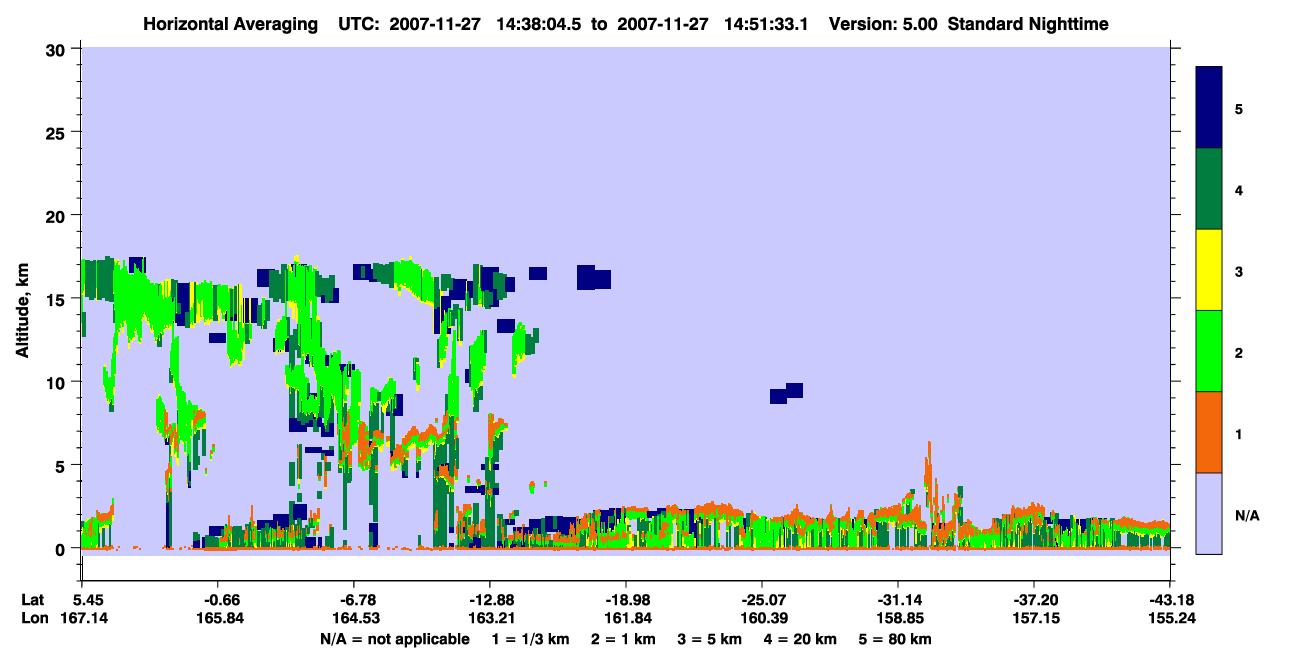Click the yellow colorbar segment labeled 3
Image resolution: width=1300 pixels, height=667 pixels.
[x=1209, y=270]
